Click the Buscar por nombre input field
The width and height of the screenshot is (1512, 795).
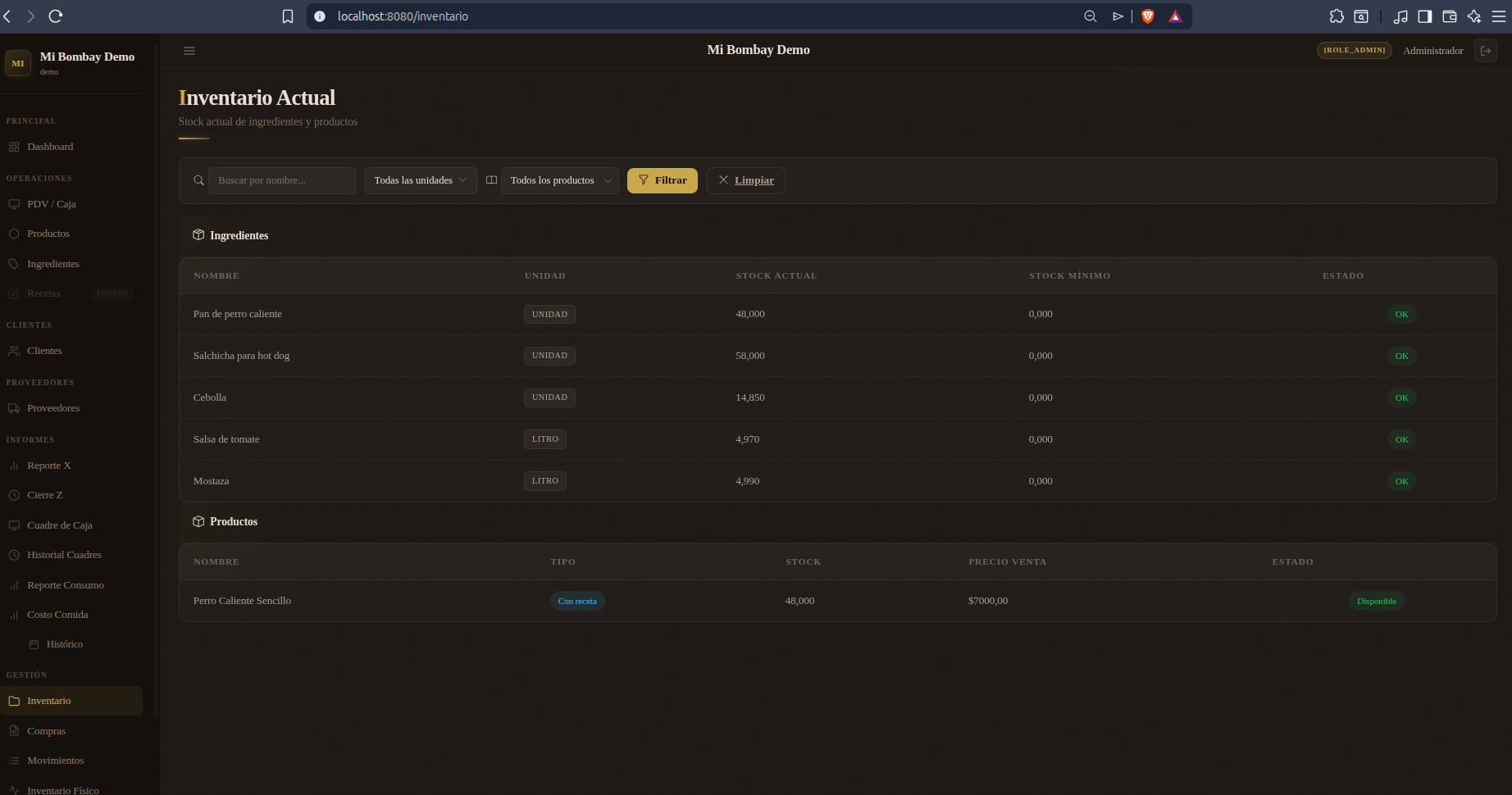coord(282,180)
